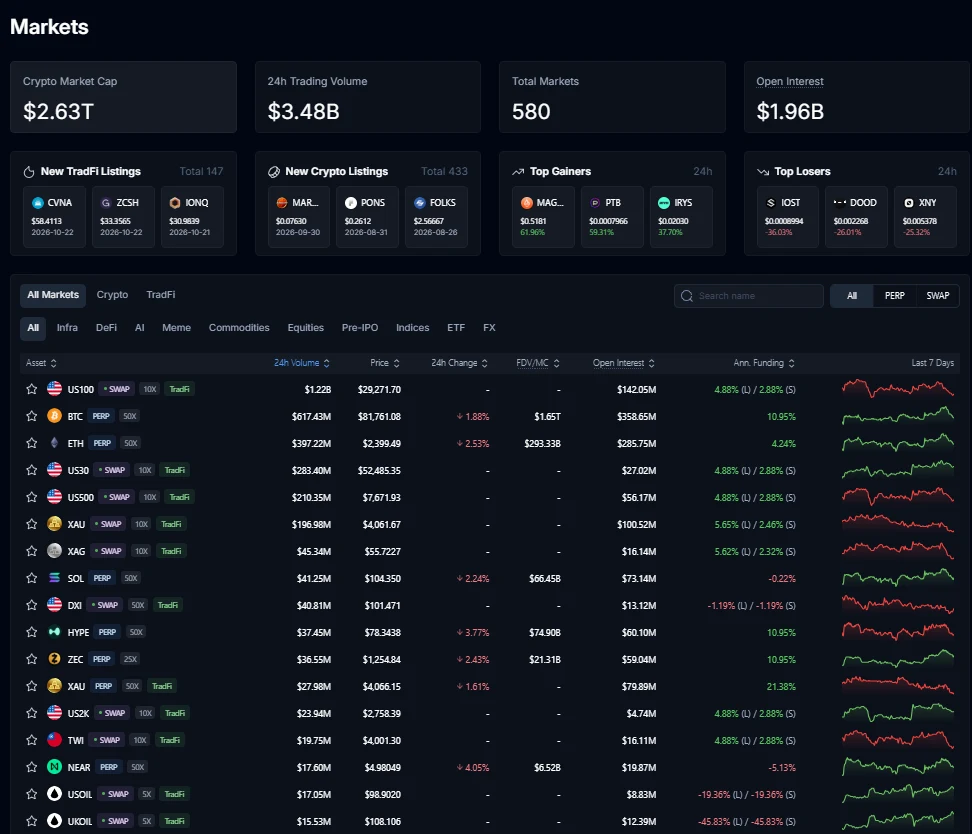The width and height of the screenshot is (972, 834).
Task: Click the ETH coin icon
Action: coord(55,443)
